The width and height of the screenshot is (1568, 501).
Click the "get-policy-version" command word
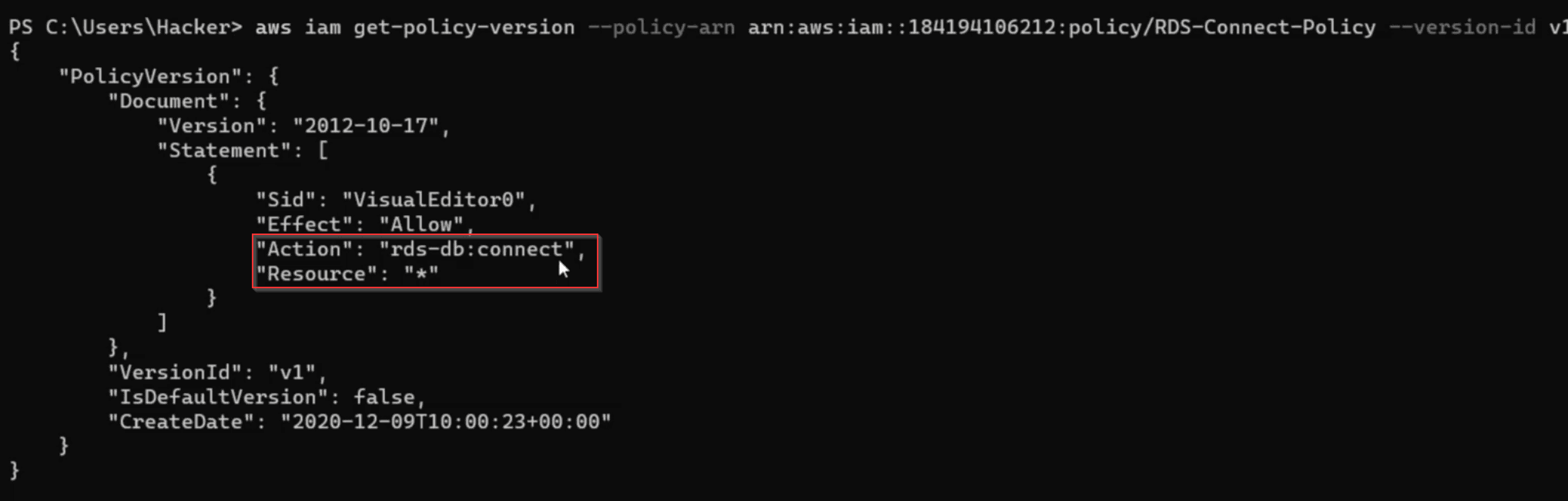coord(464,28)
